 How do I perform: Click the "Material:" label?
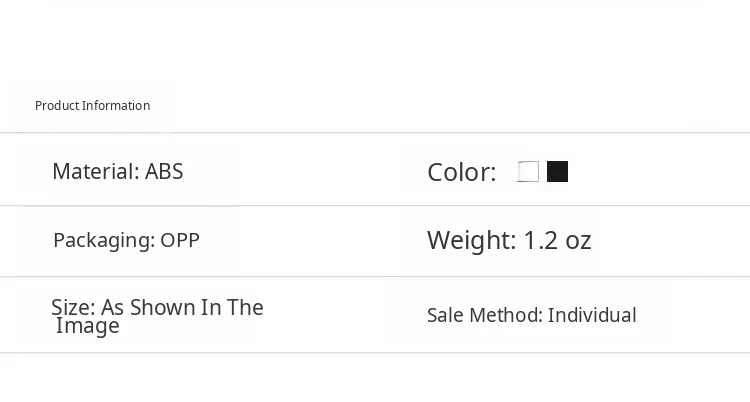click(x=96, y=171)
